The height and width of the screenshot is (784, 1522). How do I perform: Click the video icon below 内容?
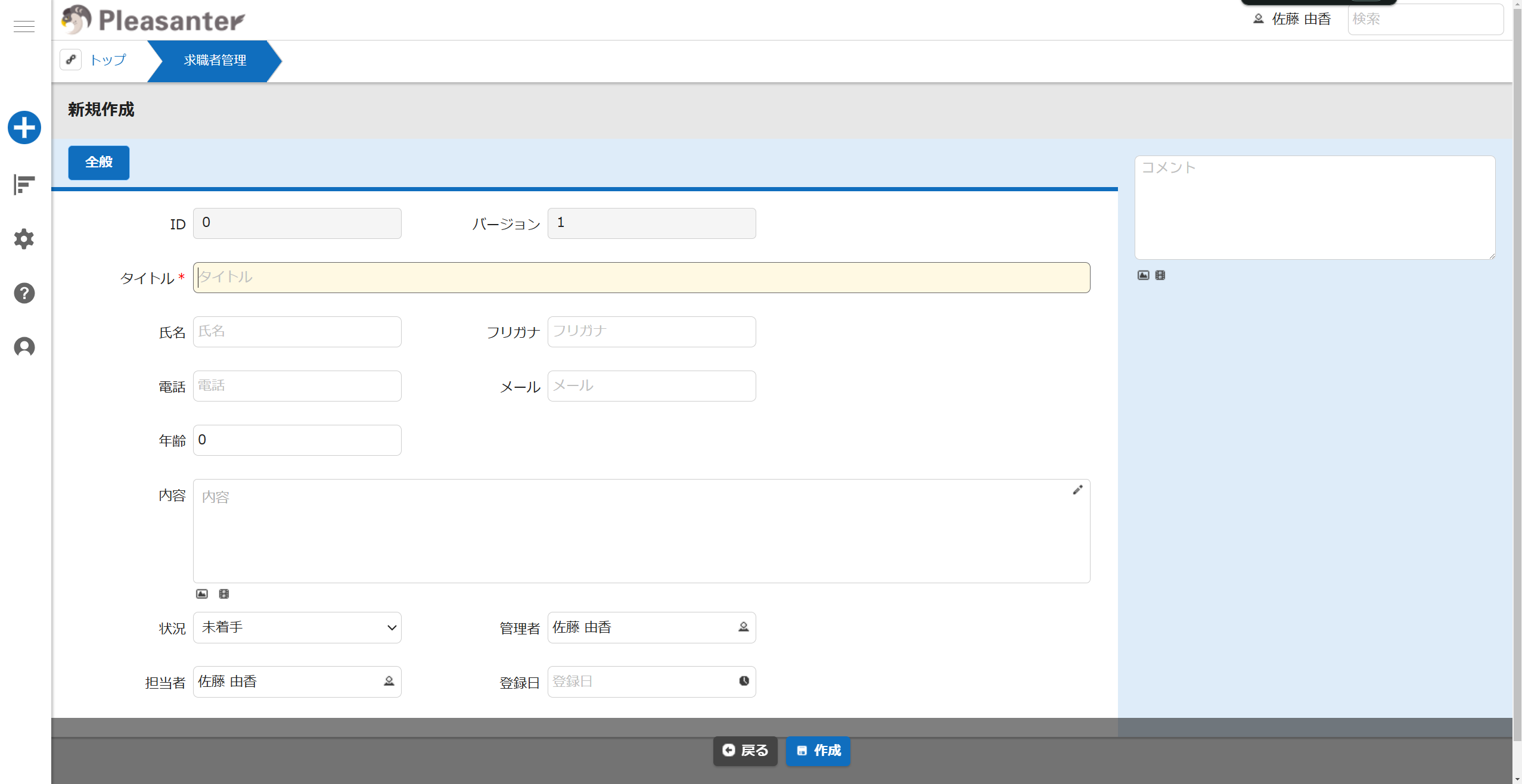pos(224,594)
